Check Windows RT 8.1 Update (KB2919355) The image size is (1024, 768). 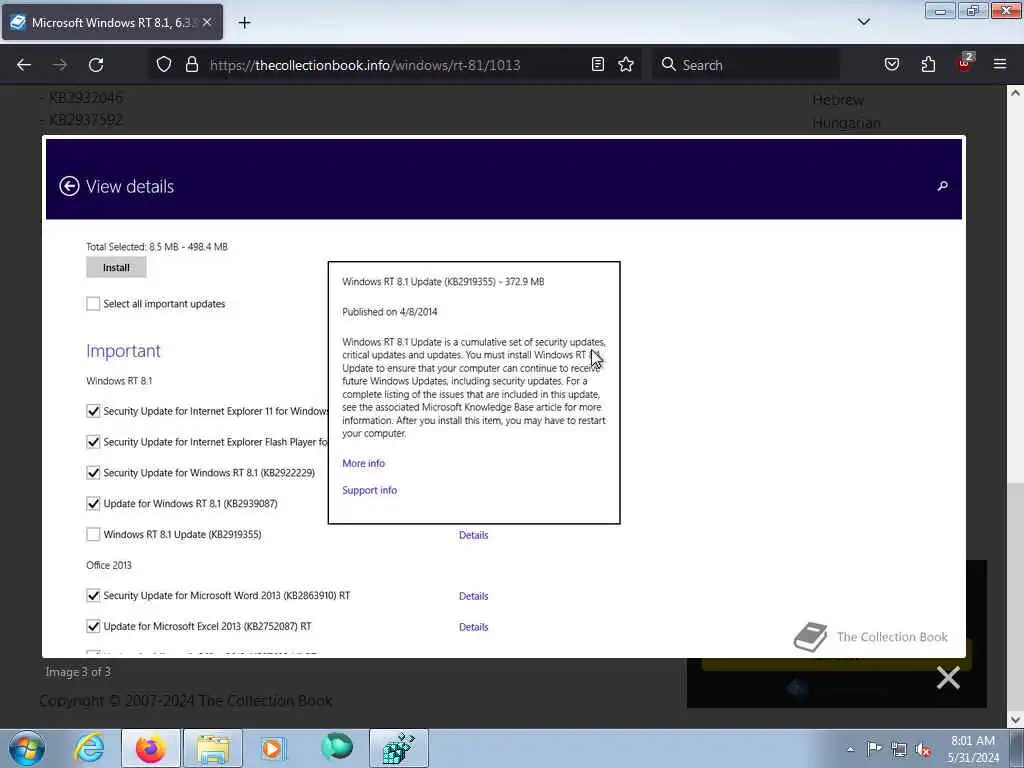pyautogui.click(x=93, y=534)
